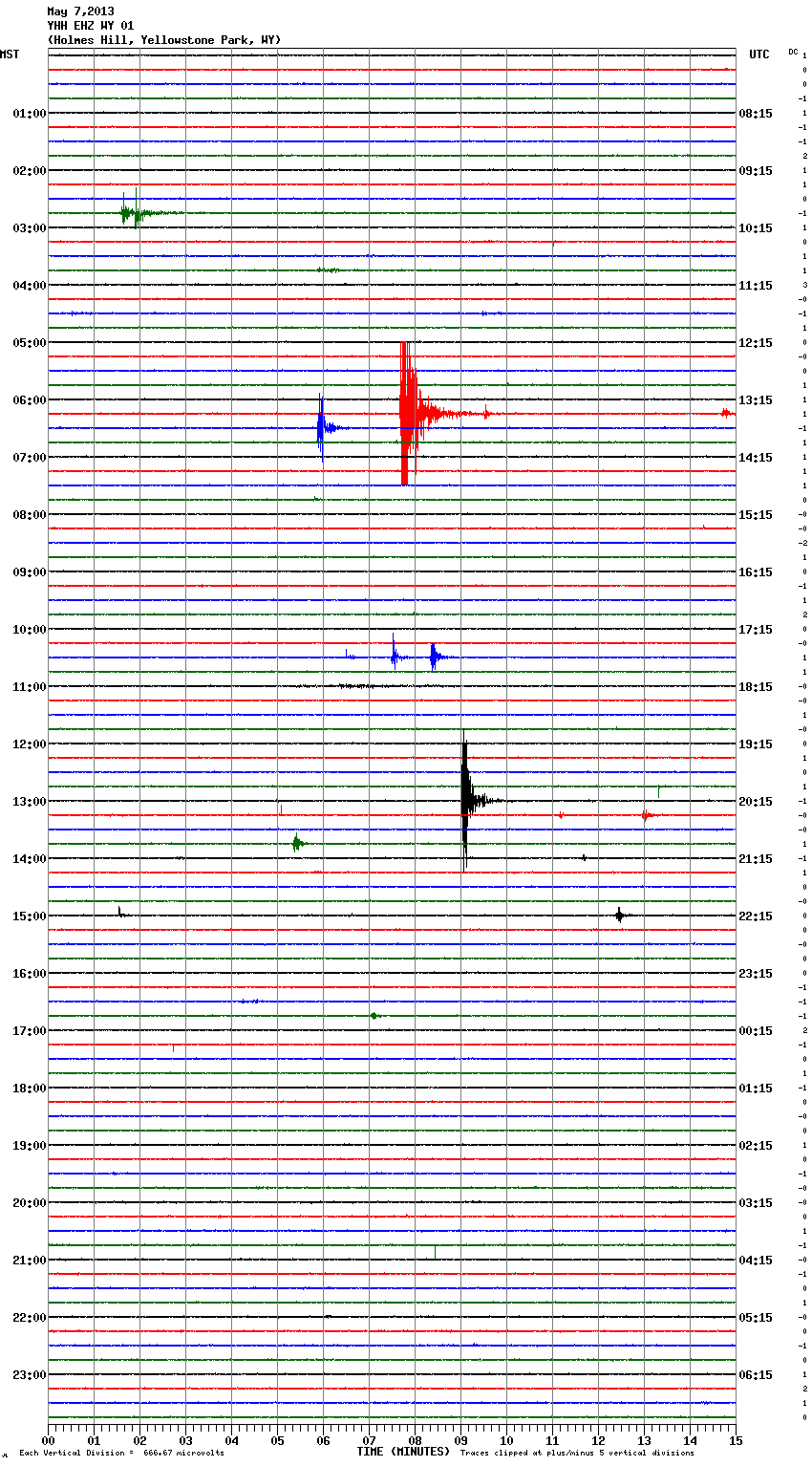The image size is (812, 1466).
Task: Click "(Holmes Hill, Yellowstone Park, WY)" station name
Action: (x=164, y=40)
